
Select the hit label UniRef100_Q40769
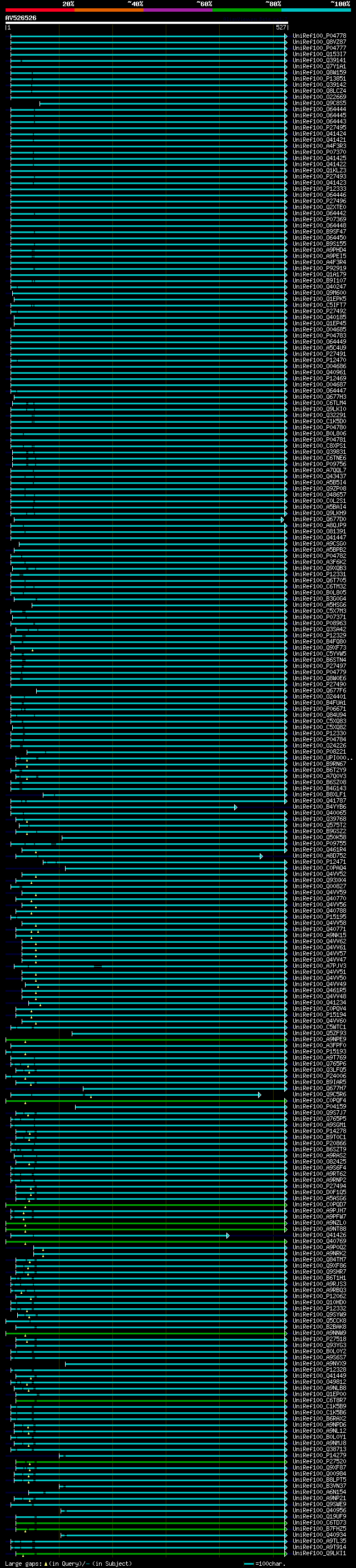319,1241
